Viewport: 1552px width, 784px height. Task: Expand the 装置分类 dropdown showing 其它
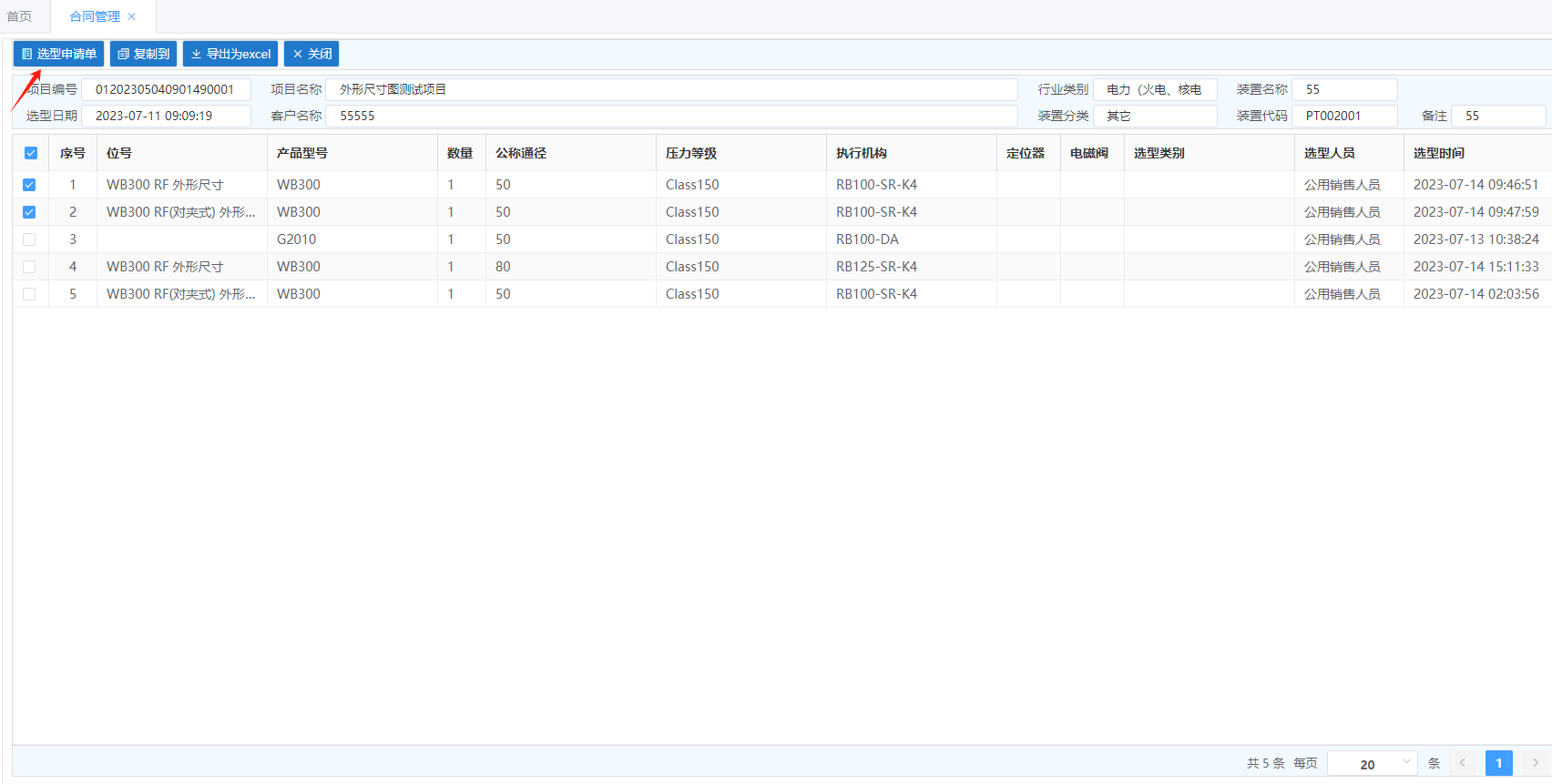pyautogui.click(x=1154, y=116)
